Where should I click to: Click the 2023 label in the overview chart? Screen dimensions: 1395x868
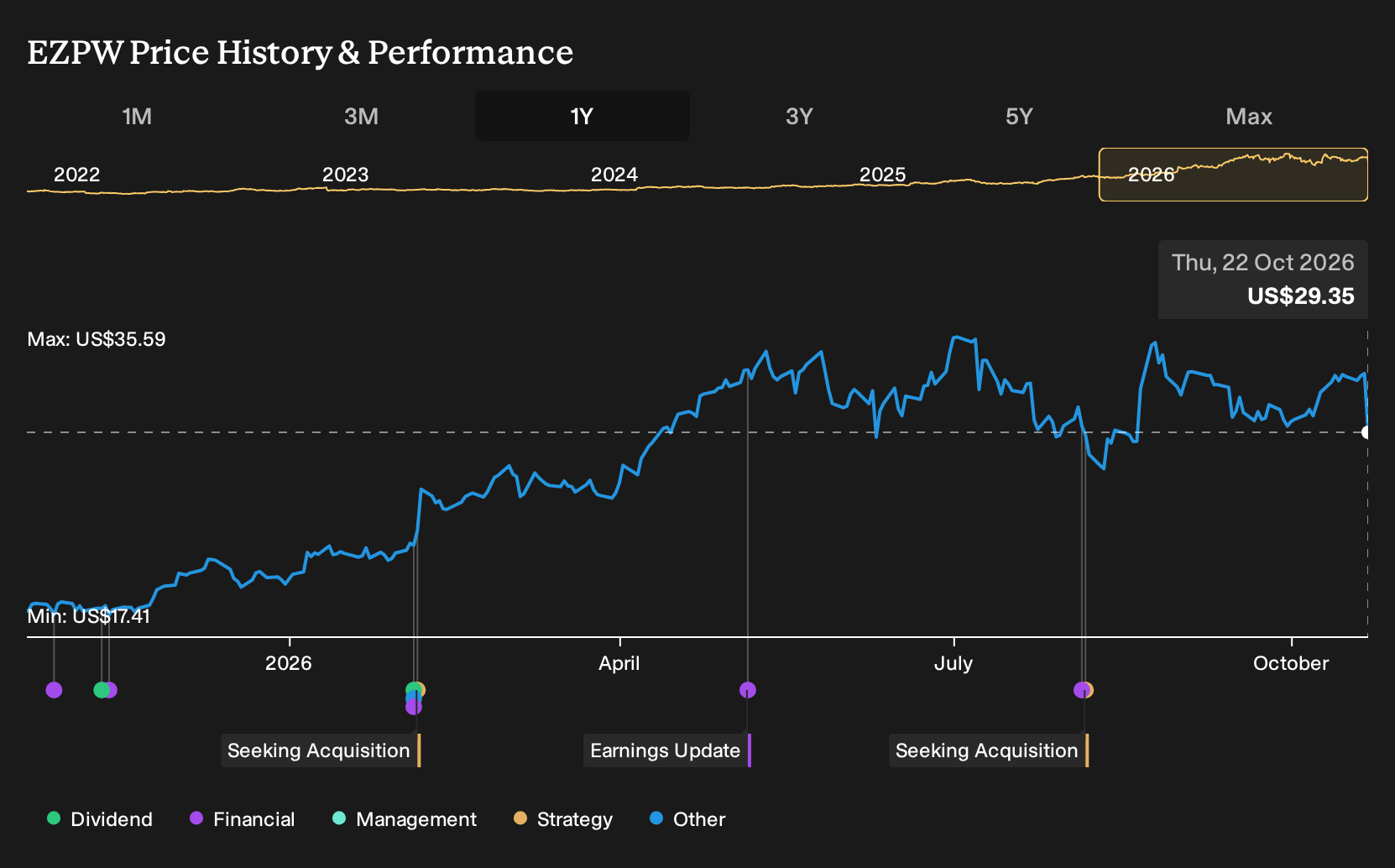tap(345, 175)
